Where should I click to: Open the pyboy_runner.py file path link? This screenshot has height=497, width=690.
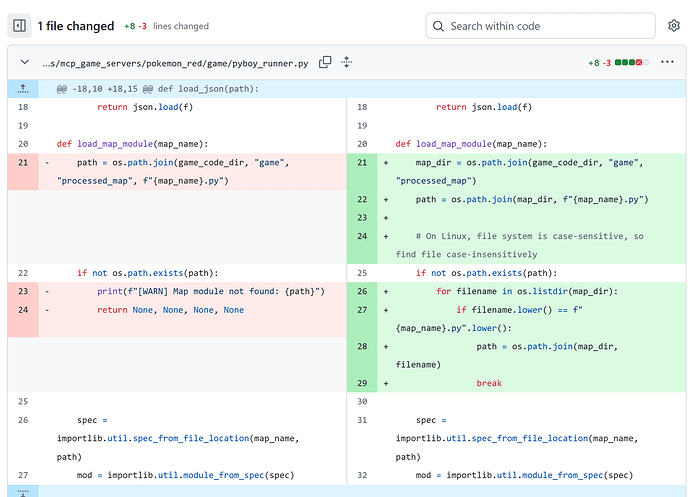(175, 62)
